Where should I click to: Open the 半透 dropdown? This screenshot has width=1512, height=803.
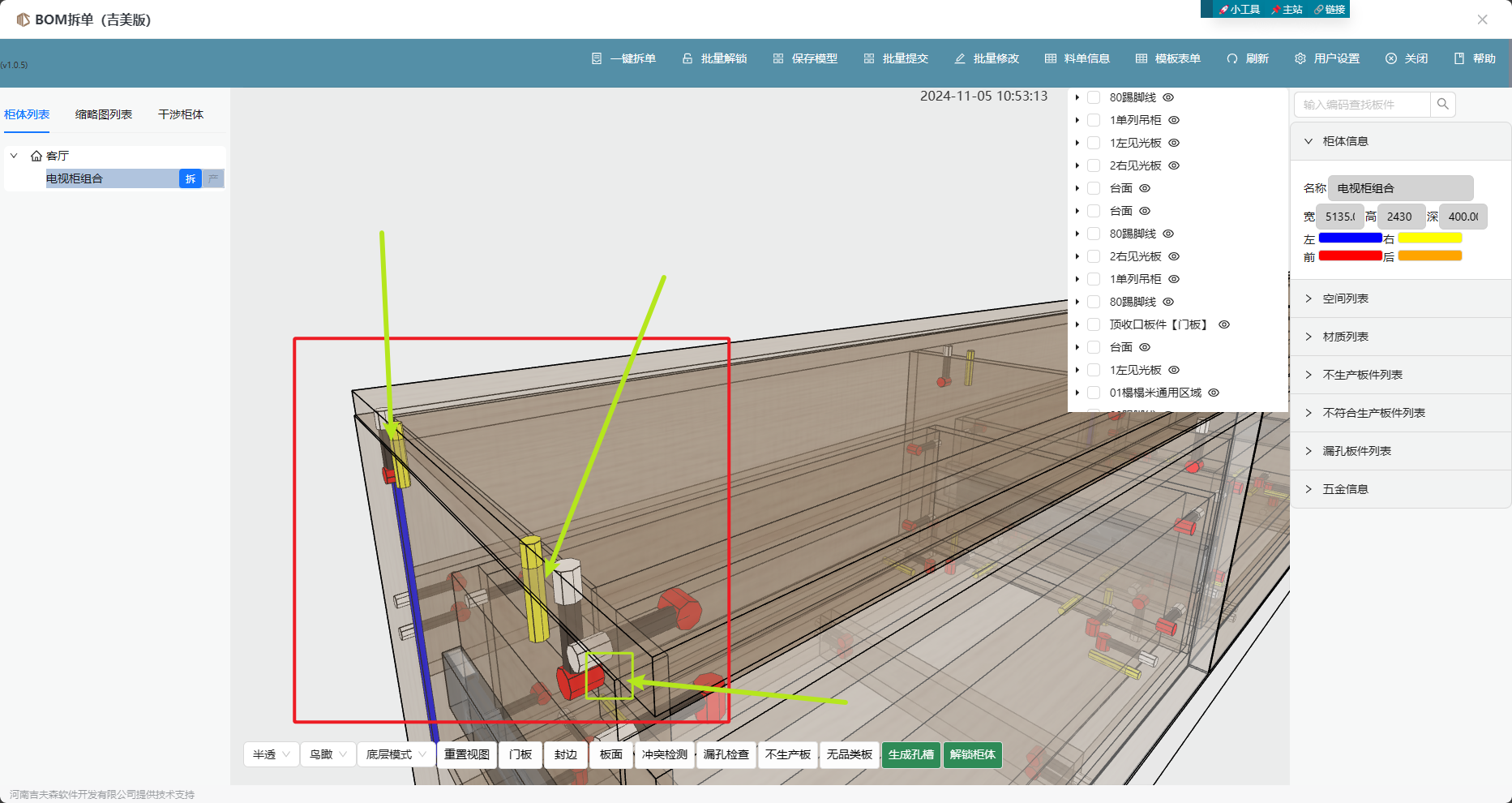point(271,754)
